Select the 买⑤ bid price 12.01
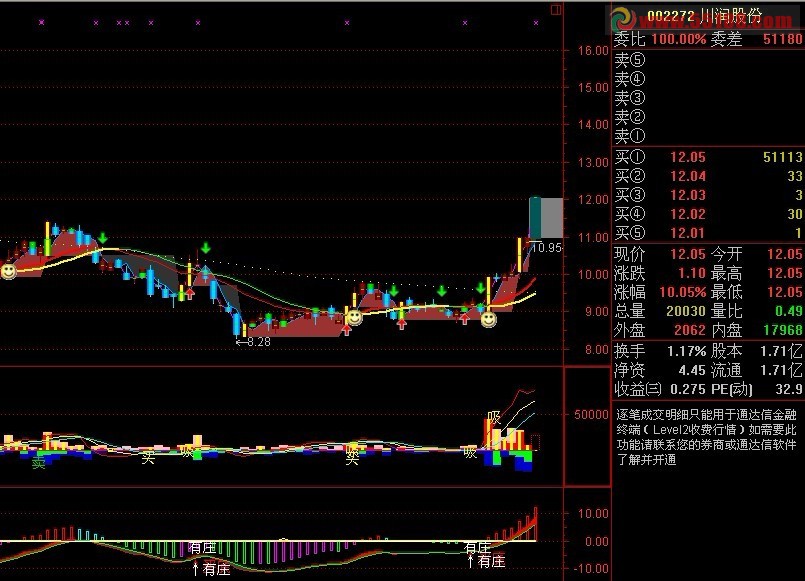 click(688, 233)
